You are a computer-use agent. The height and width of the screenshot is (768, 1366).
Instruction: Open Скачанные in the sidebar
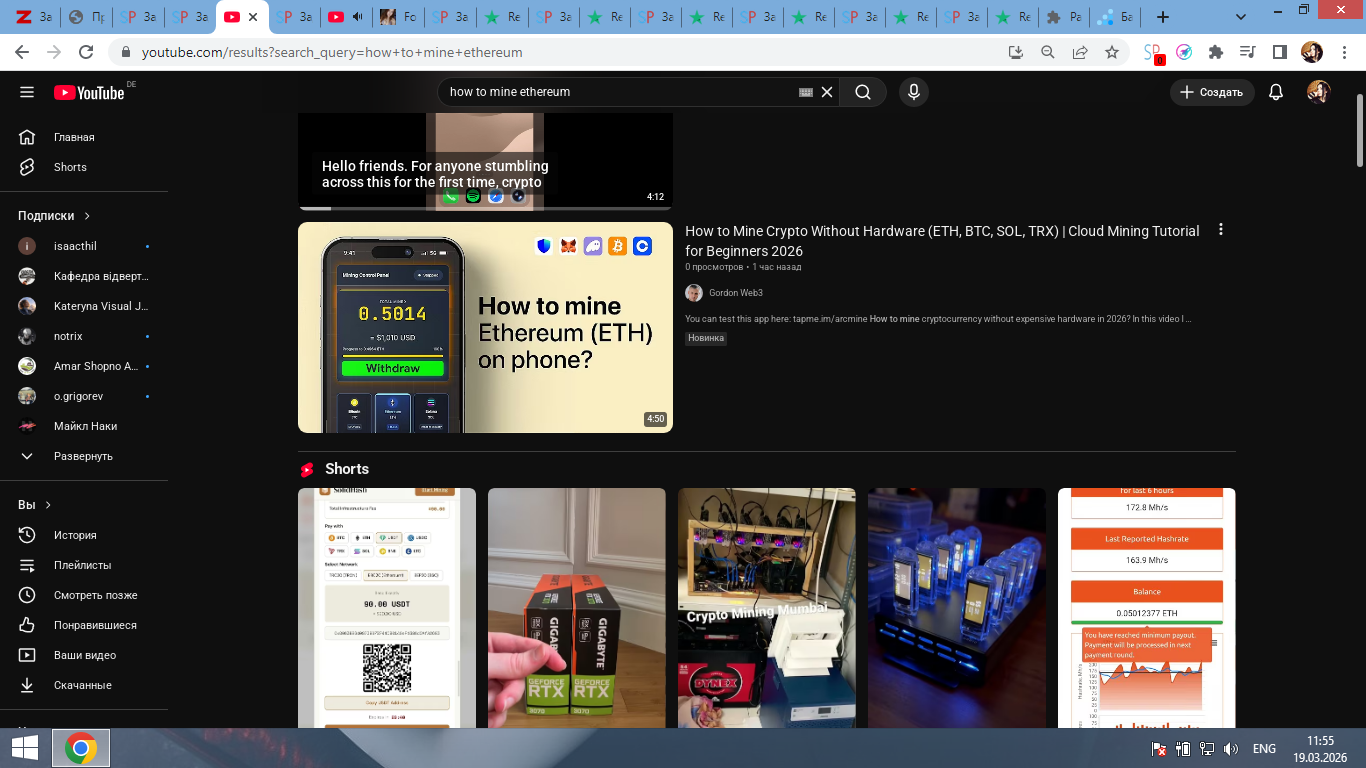click(x=84, y=685)
